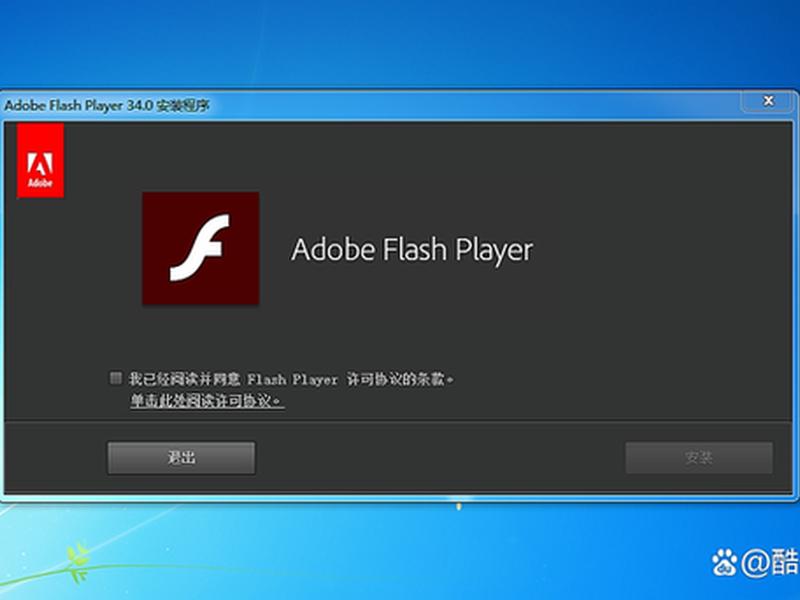The height and width of the screenshot is (600, 800).
Task: Click the 退出 exit button
Action: click(x=181, y=458)
